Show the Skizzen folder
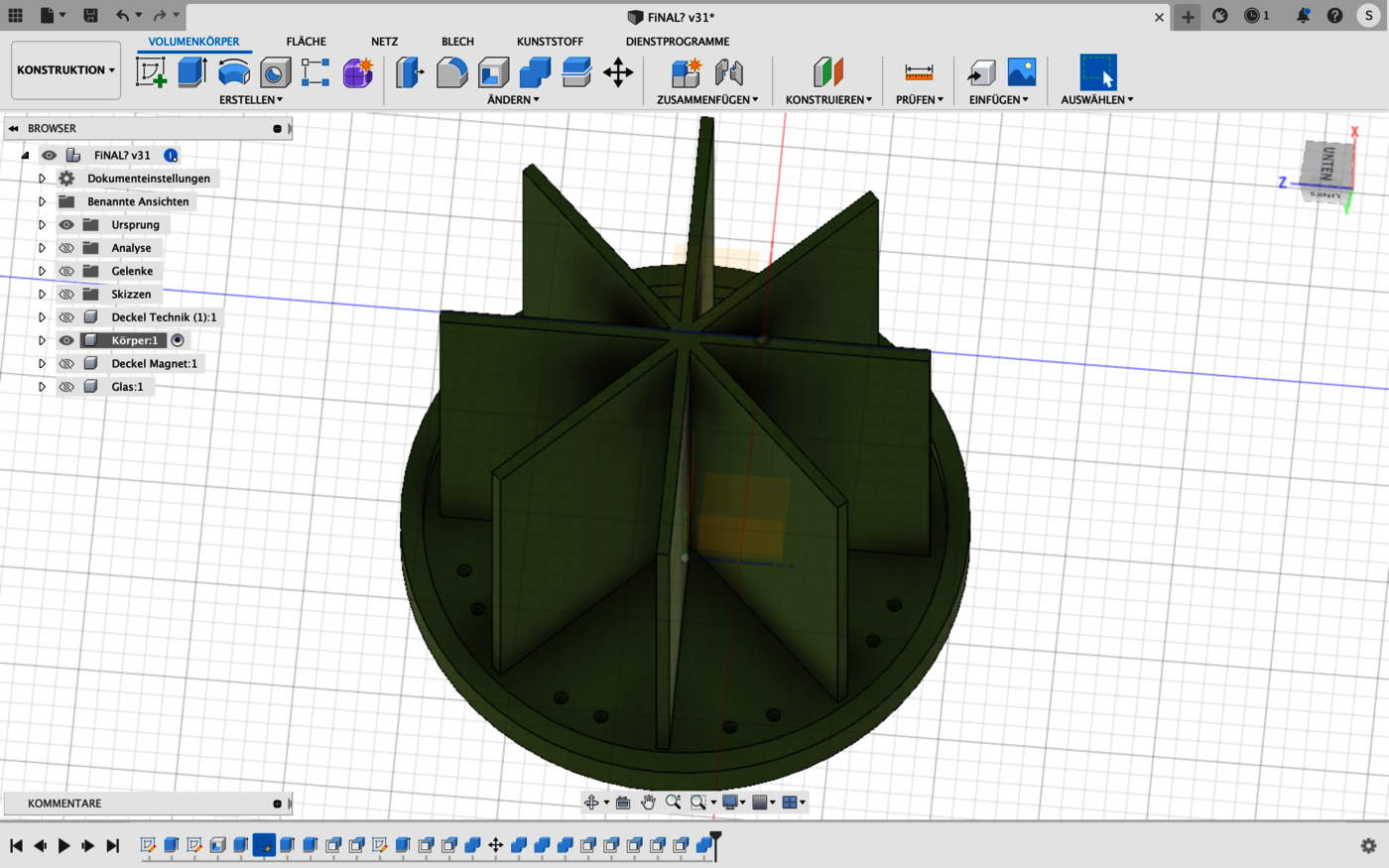The height and width of the screenshot is (868, 1389). pos(66,295)
